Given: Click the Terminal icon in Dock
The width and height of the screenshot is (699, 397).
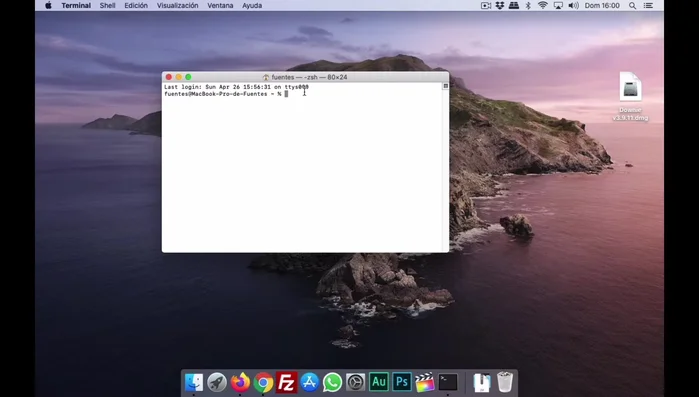Looking at the screenshot, I should coord(448,382).
